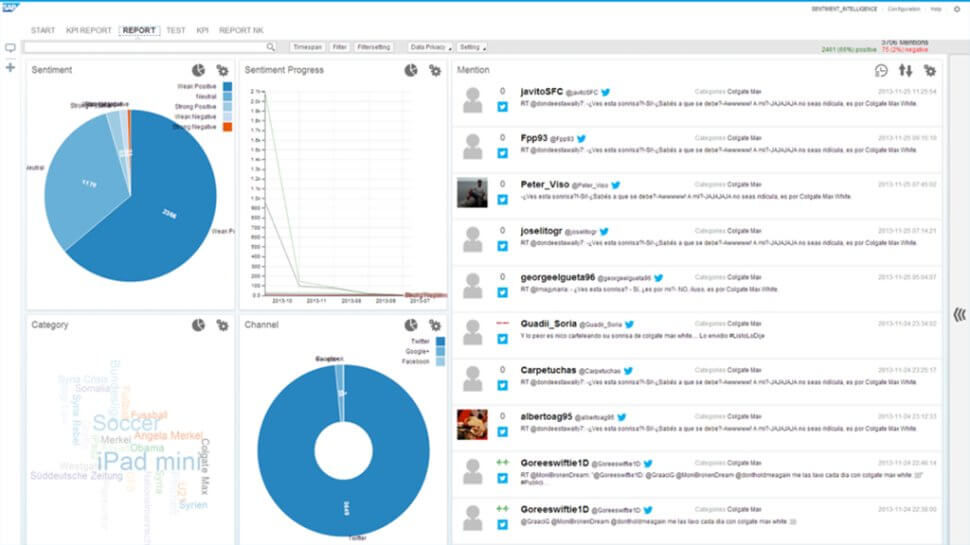
Task: Open the REPORT NK tab
Action: click(x=241, y=30)
